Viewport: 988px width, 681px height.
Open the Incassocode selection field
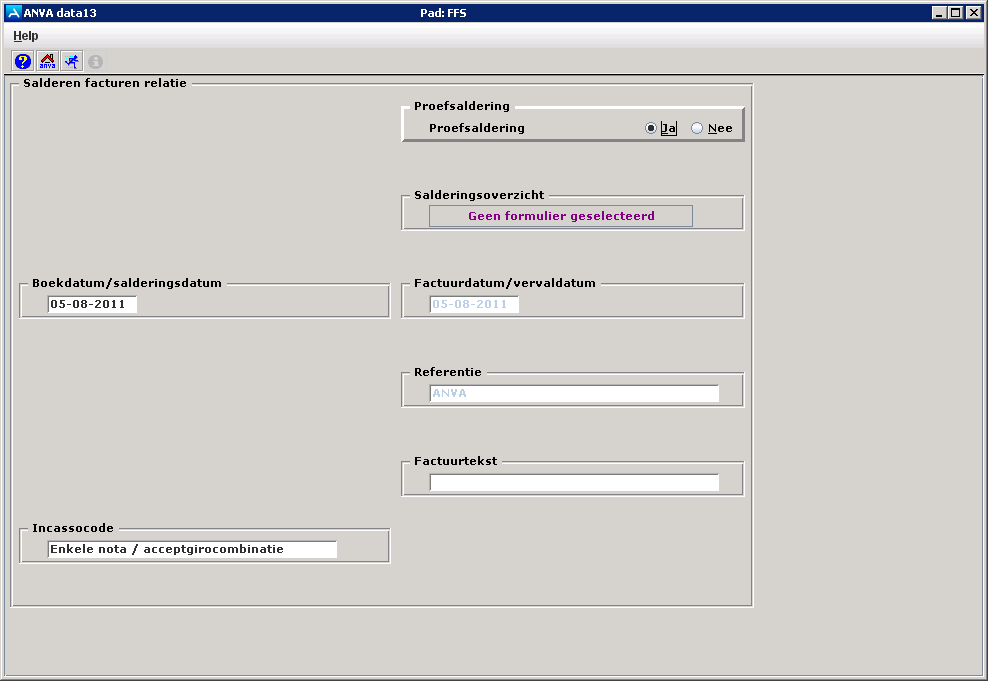(192, 549)
